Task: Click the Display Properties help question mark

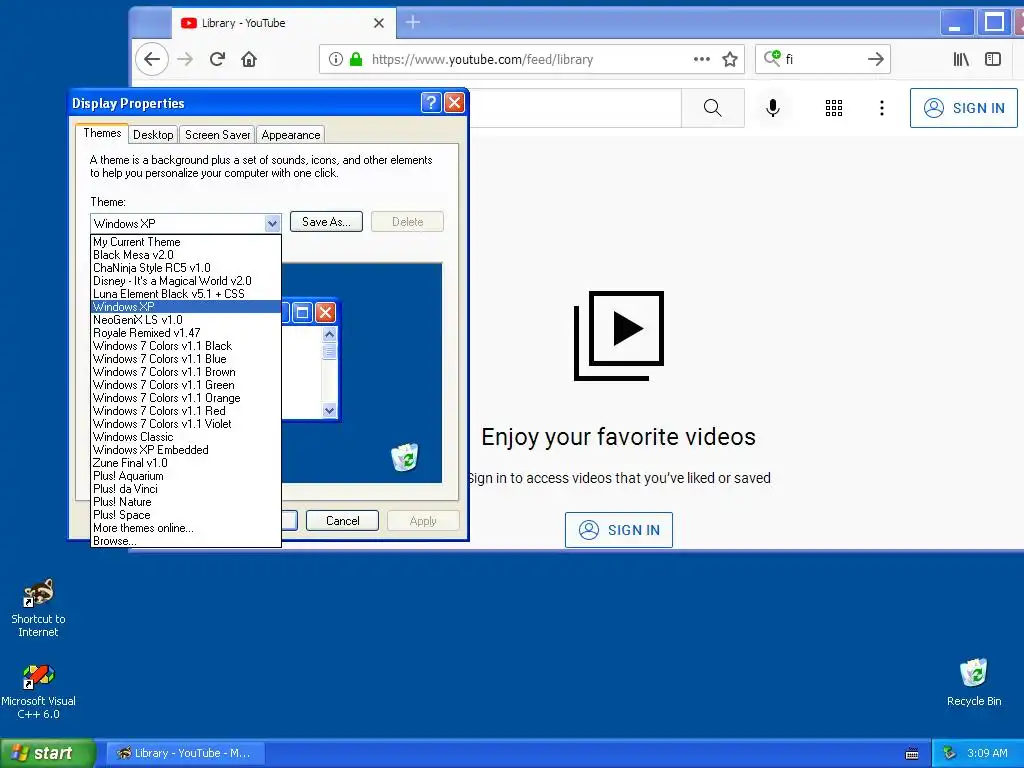Action: (x=431, y=103)
